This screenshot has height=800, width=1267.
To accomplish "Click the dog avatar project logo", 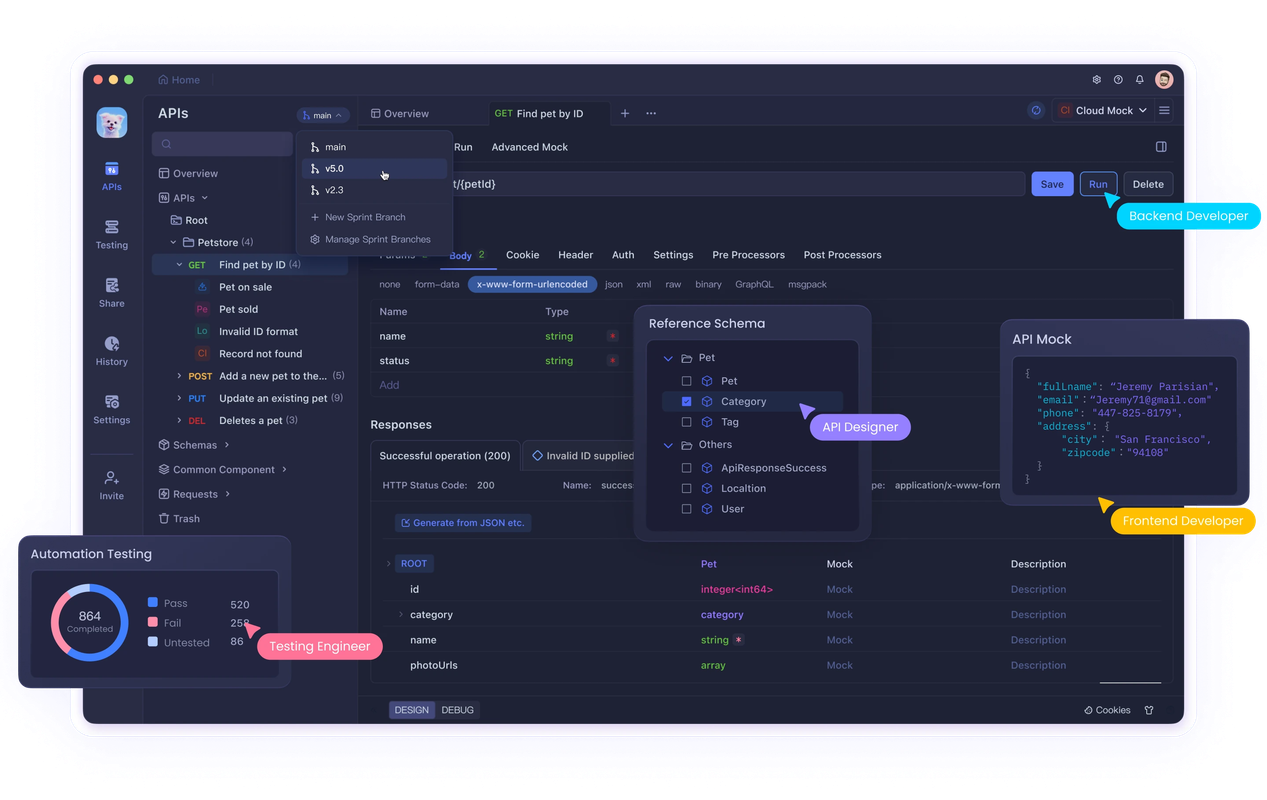I will point(112,122).
